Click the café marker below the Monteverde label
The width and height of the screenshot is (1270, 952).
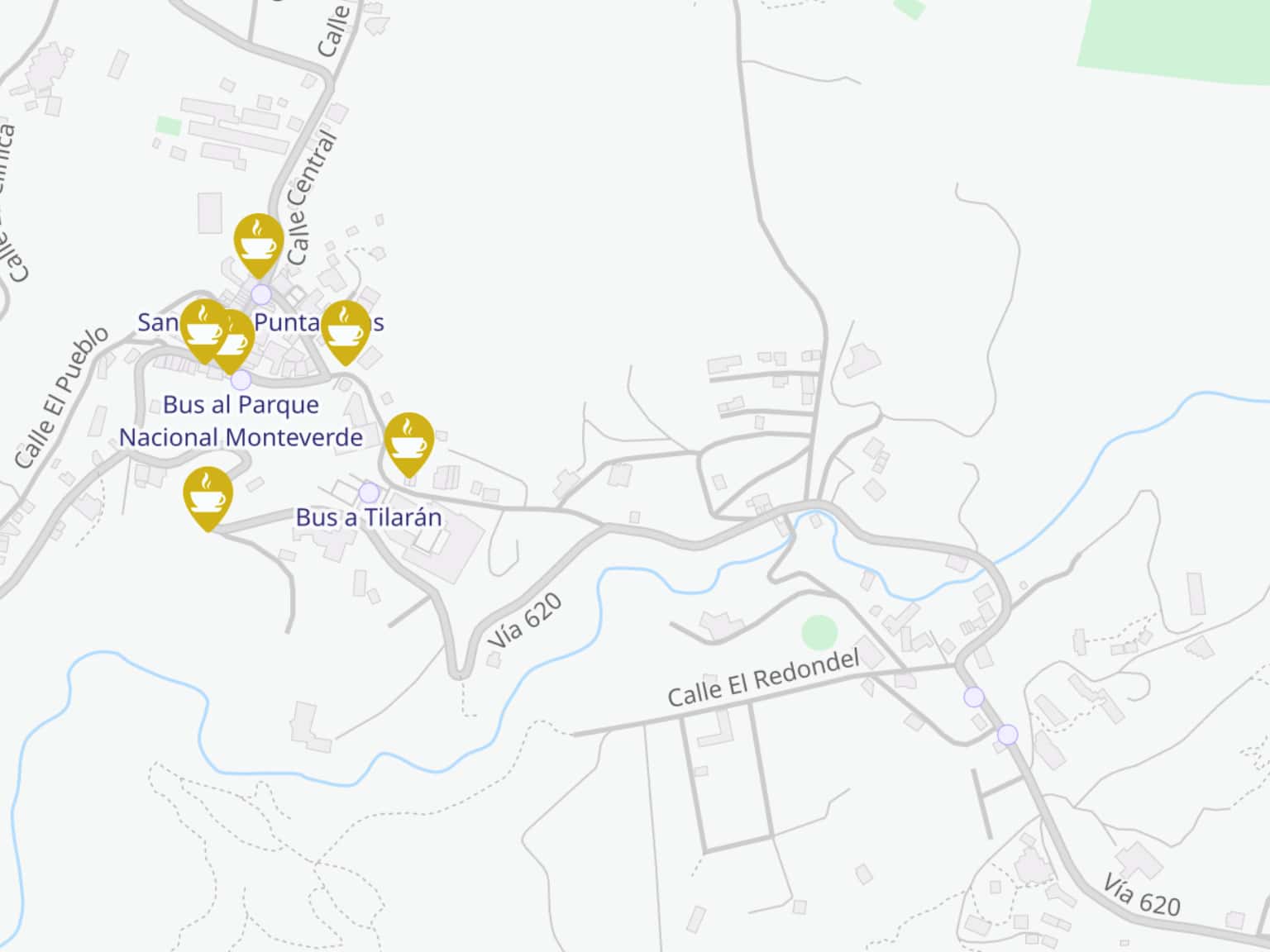point(208,498)
